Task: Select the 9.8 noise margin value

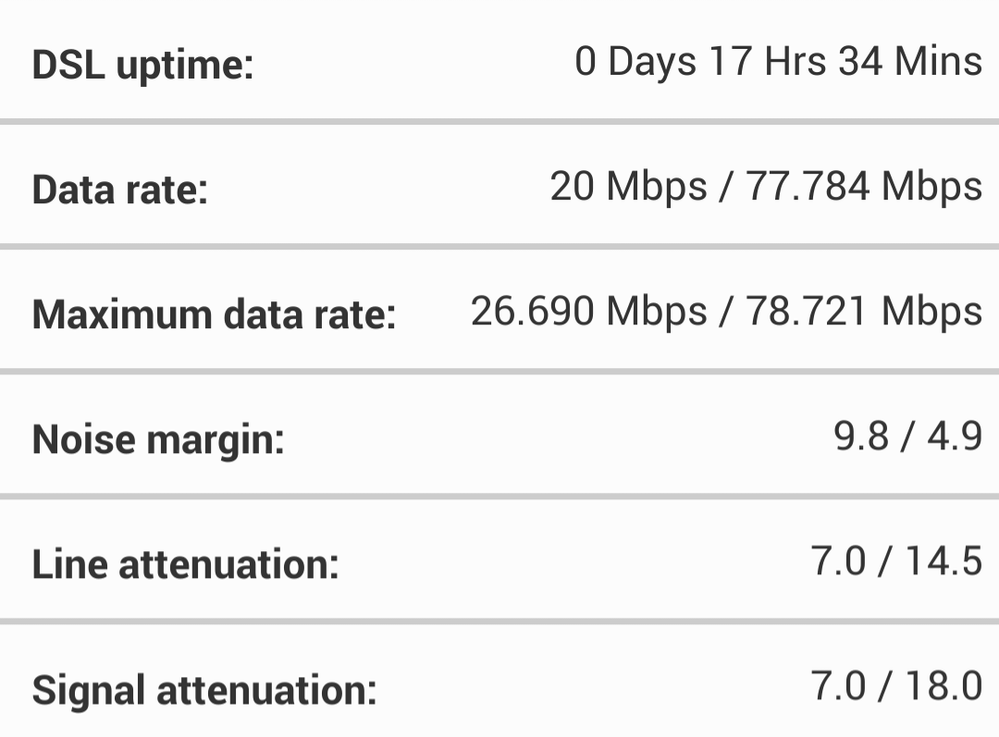Action: pos(862,436)
